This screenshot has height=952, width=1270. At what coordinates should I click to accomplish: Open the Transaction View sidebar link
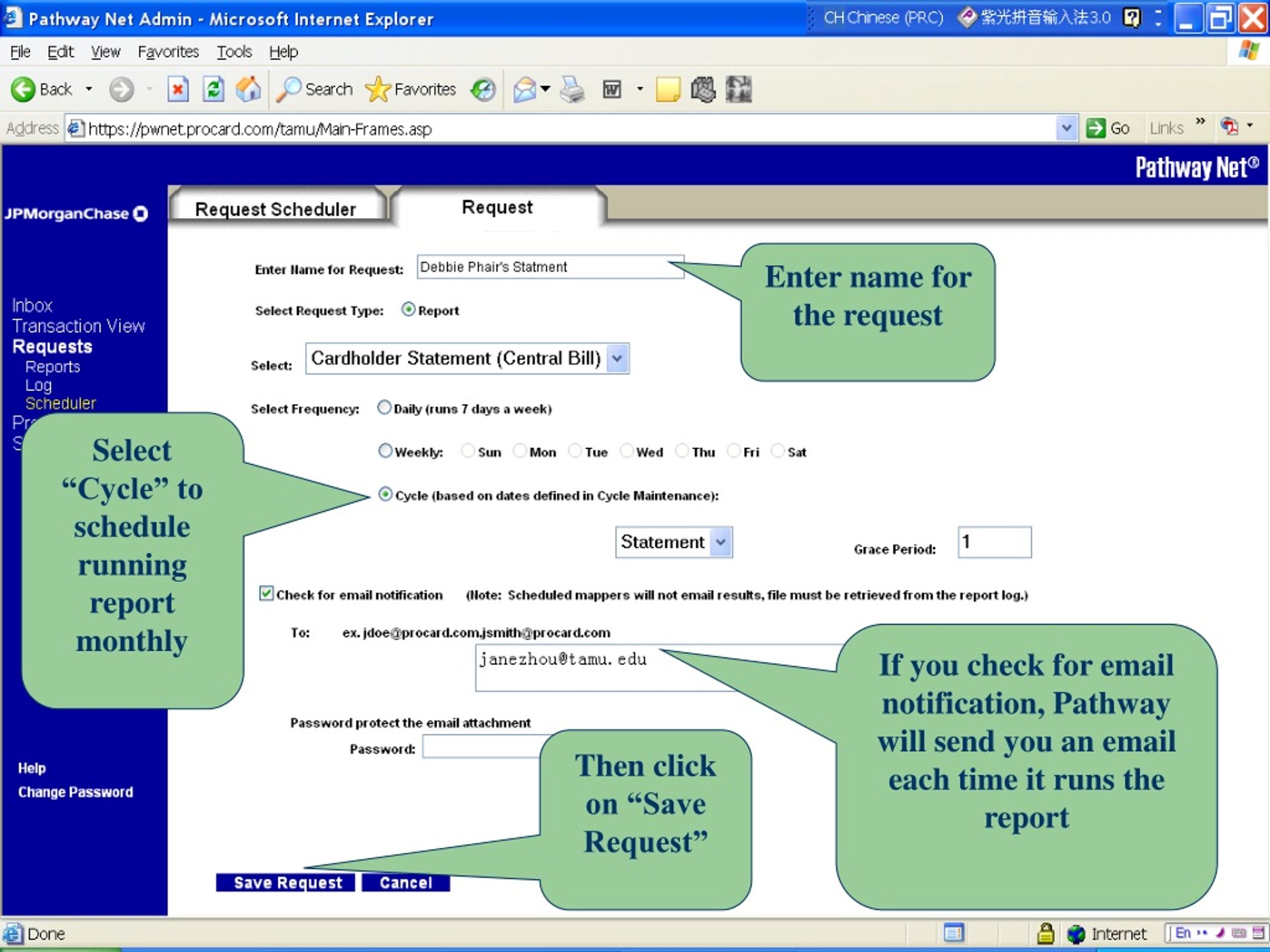pyautogui.click(x=79, y=326)
